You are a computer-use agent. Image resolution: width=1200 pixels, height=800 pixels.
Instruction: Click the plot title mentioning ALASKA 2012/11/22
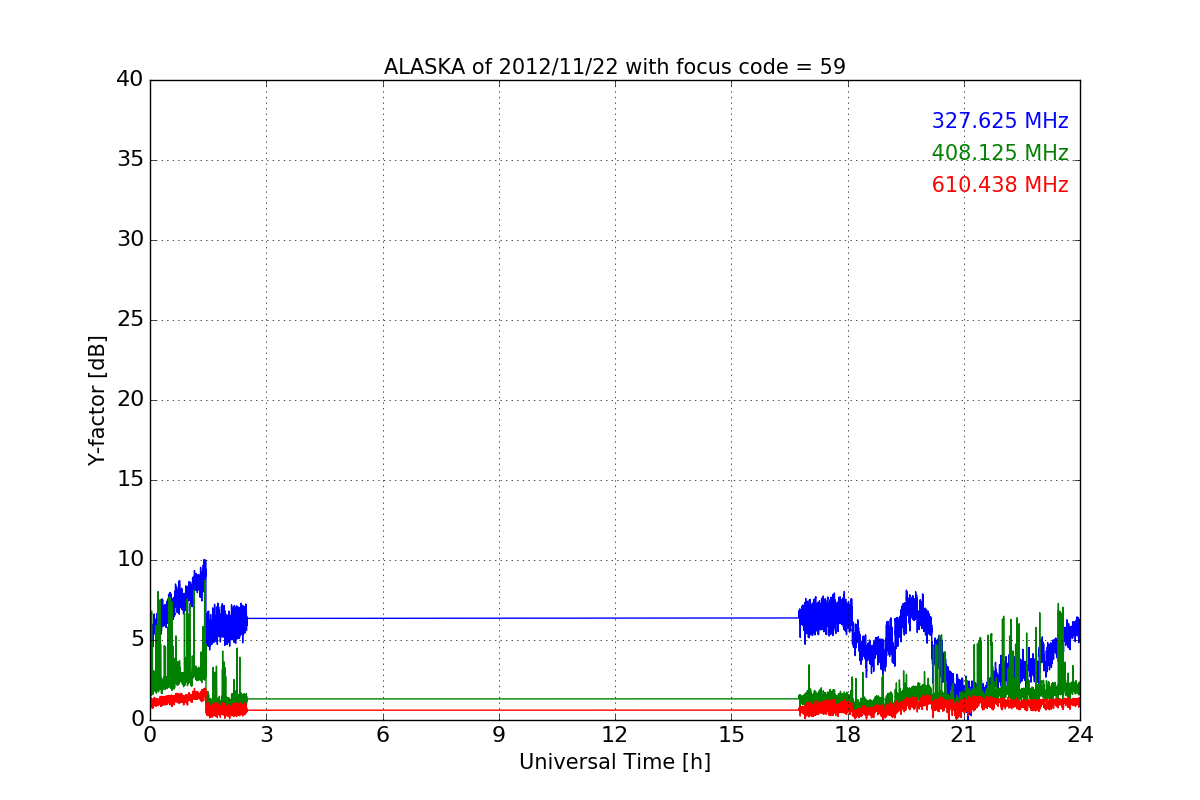(615, 67)
